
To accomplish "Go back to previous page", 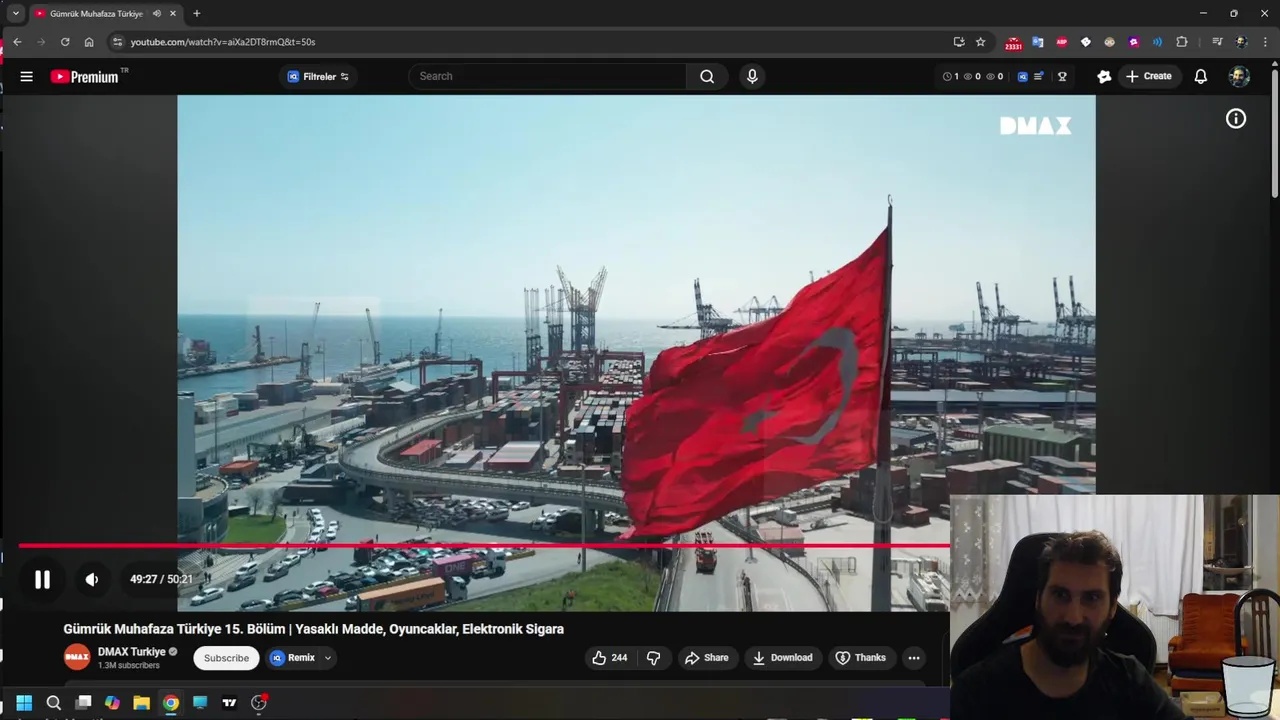I will pyautogui.click(x=17, y=42).
